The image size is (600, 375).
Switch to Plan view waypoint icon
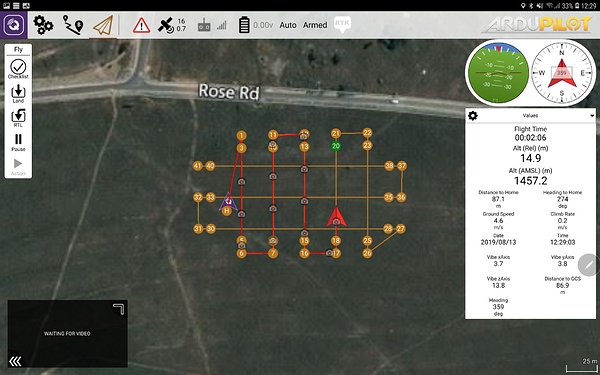(73, 25)
